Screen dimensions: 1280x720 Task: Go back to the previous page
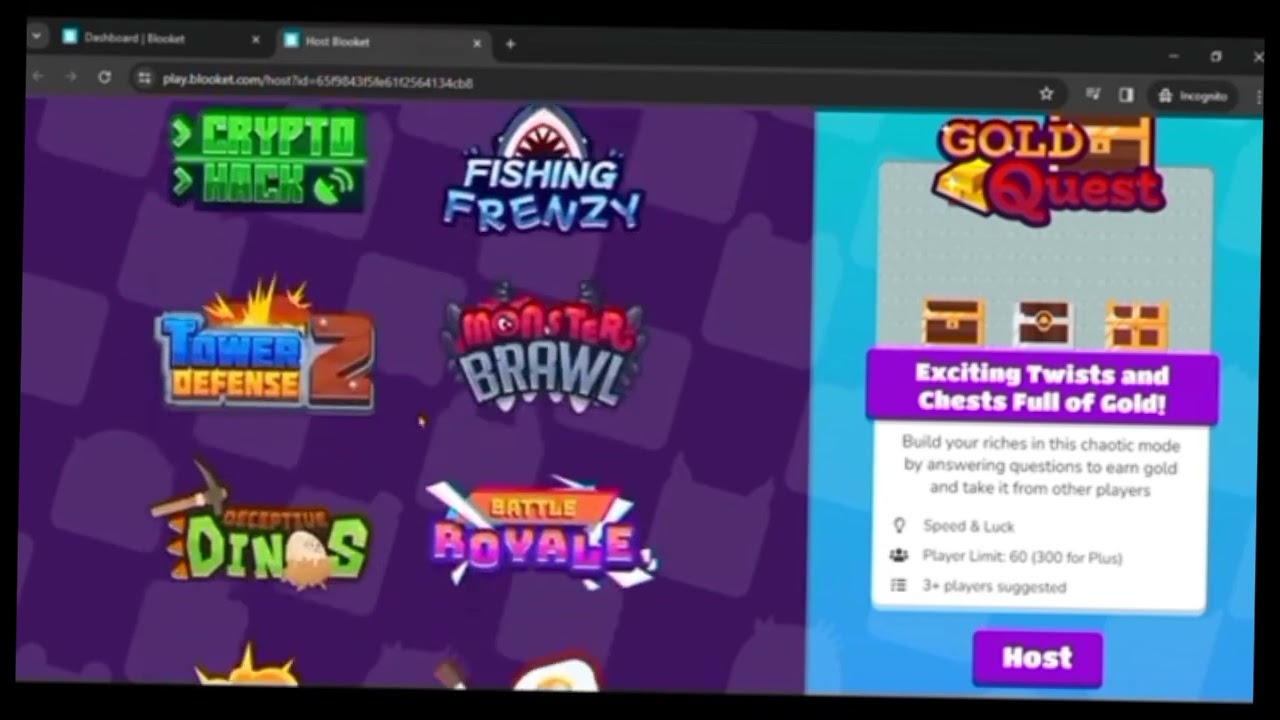38,76
